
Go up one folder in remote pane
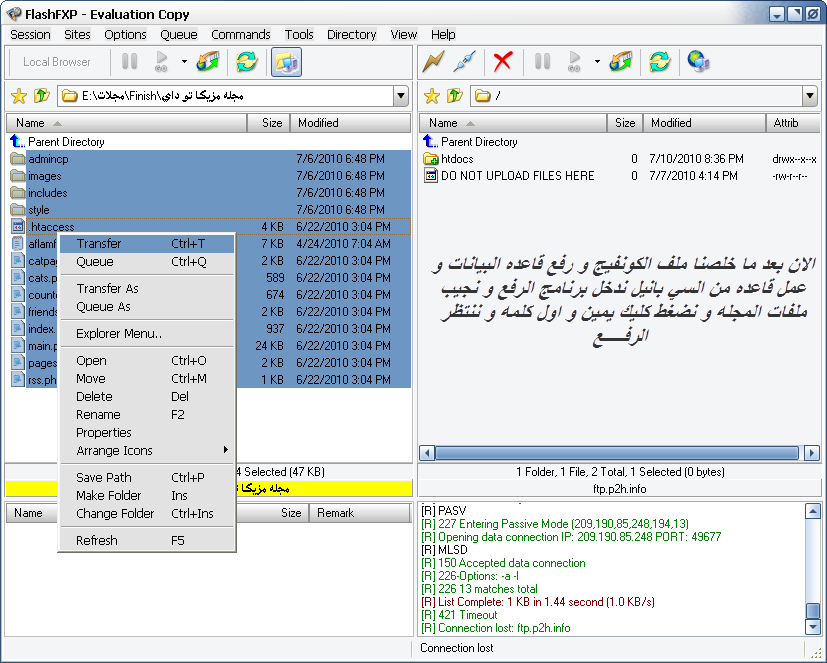[x=455, y=95]
